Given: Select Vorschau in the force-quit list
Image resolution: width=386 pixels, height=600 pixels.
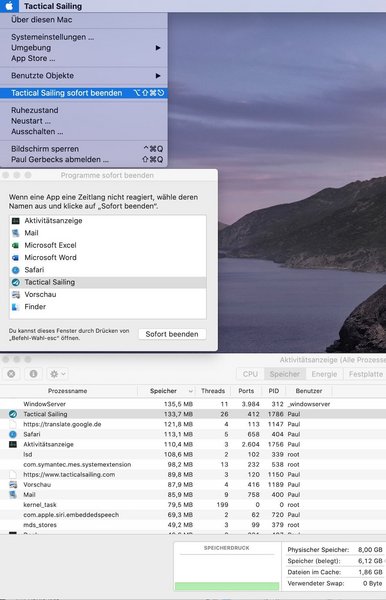Looking at the screenshot, I should [x=107, y=294].
